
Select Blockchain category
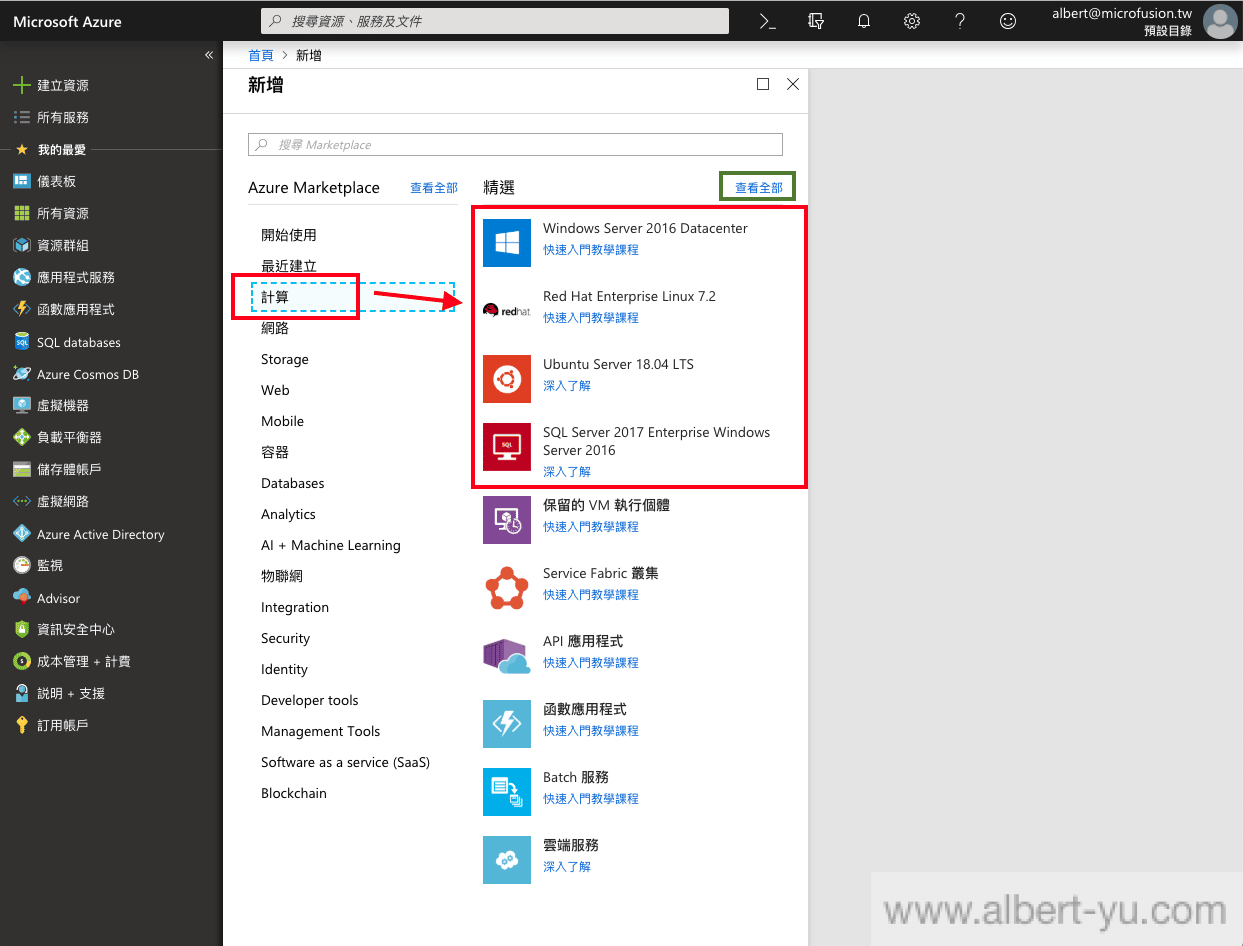pyautogui.click(x=294, y=793)
